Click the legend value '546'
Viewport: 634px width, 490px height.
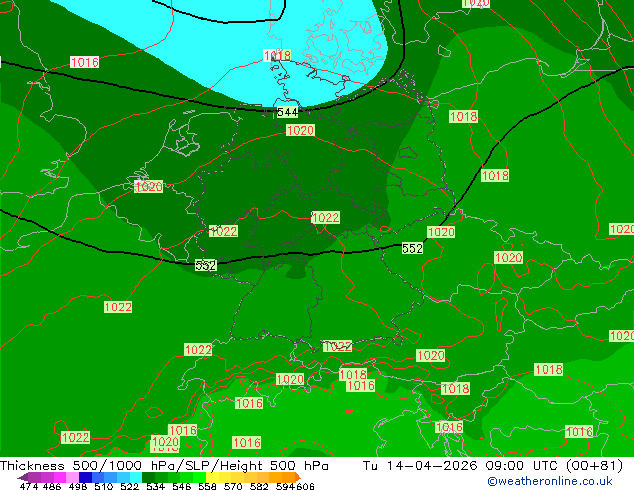pyautogui.click(x=182, y=486)
